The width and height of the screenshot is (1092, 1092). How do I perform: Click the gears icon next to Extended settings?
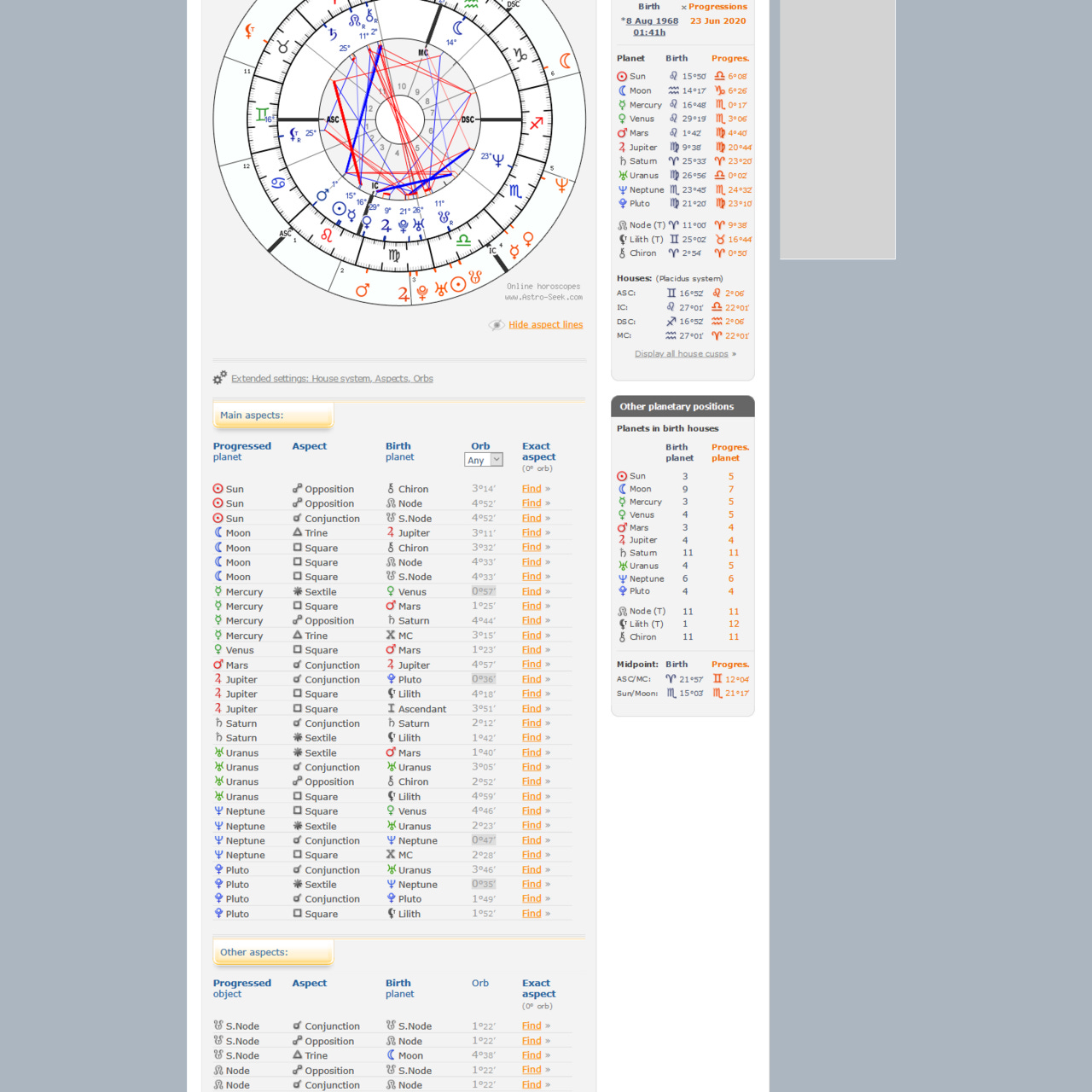220,377
